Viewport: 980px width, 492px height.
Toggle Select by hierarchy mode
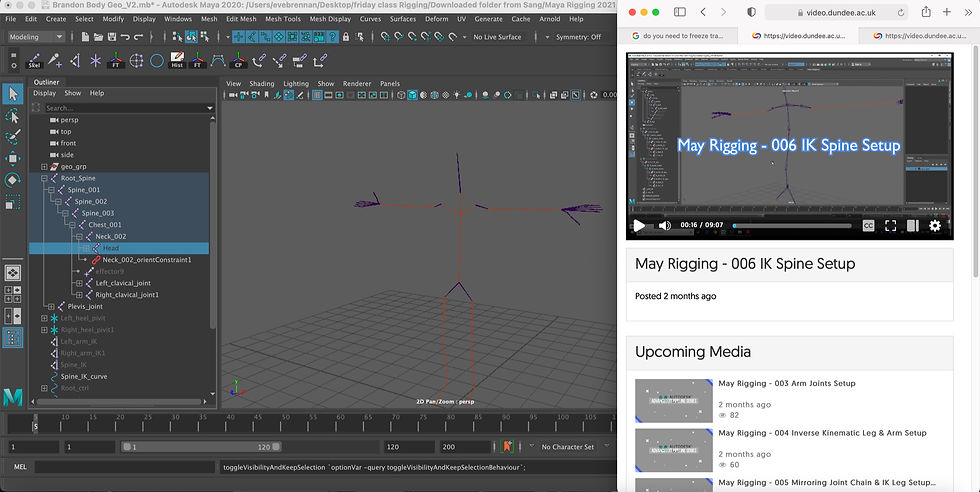point(178,37)
